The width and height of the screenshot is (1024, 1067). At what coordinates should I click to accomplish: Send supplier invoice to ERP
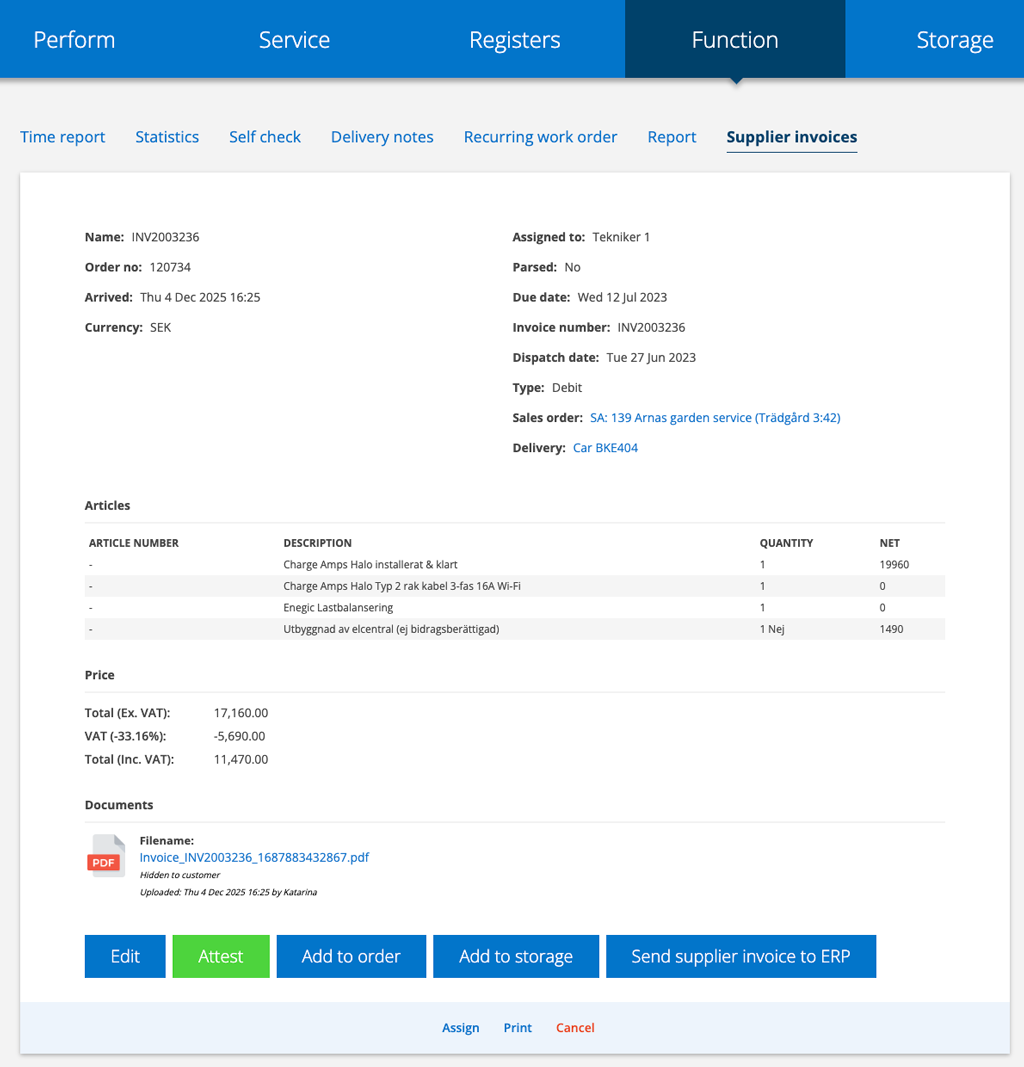coord(740,956)
